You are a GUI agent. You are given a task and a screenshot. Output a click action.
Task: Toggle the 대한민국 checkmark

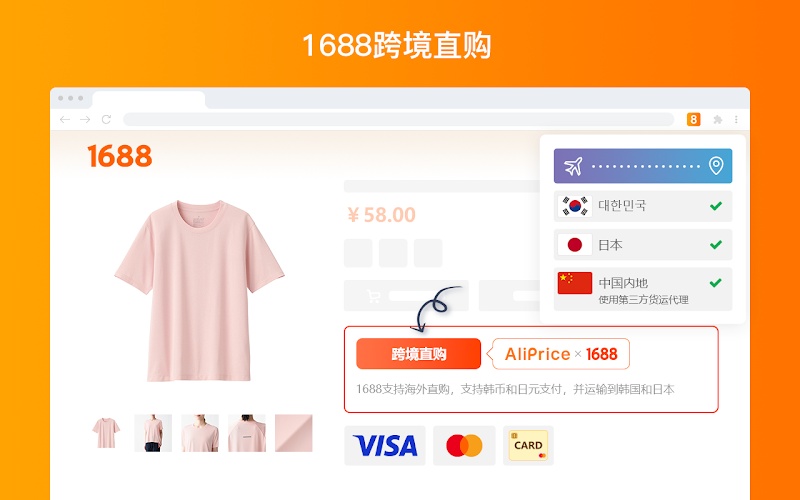(716, 206)
